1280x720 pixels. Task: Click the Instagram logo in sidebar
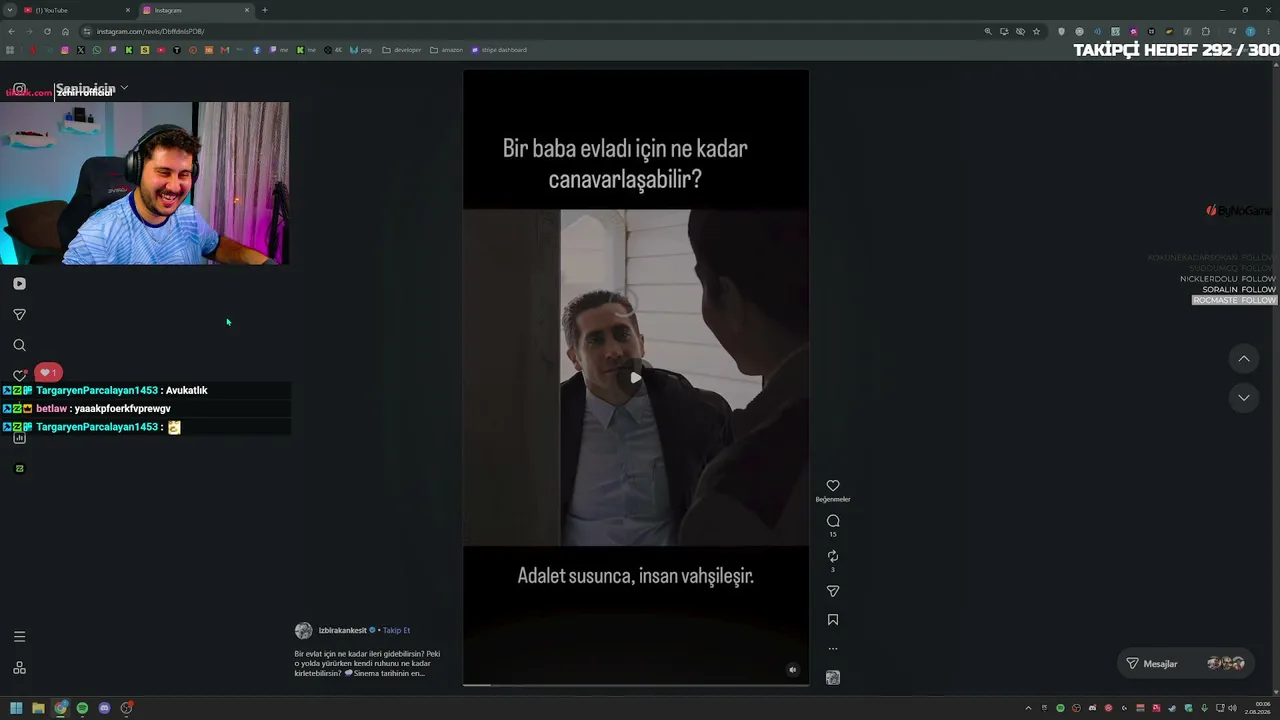point(19,89)
